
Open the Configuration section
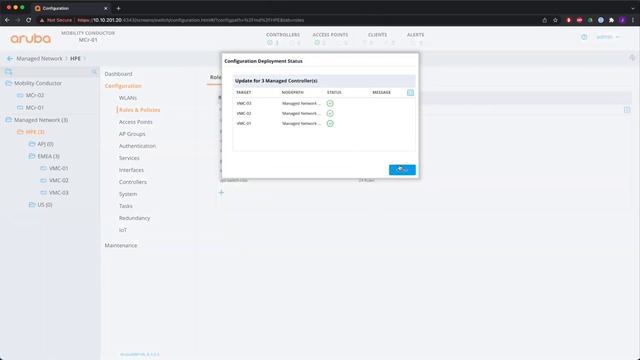point(123,86)
